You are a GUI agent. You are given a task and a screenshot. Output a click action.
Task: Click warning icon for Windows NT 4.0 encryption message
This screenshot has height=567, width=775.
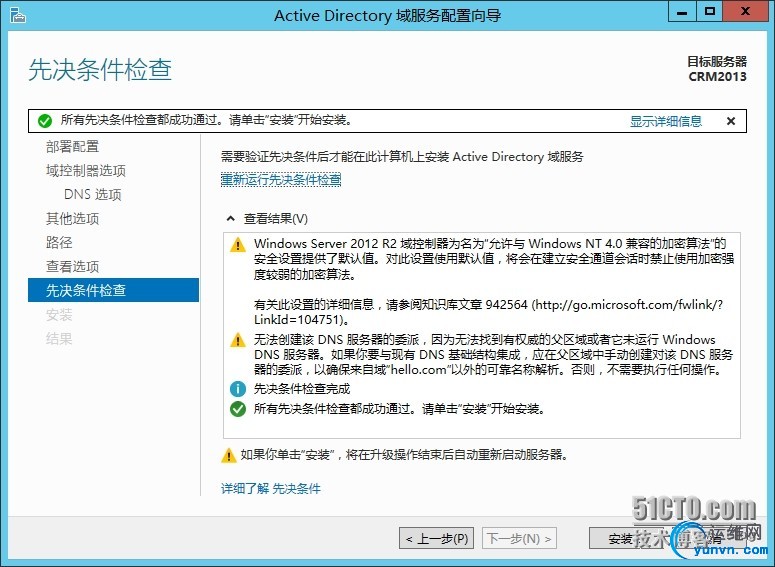click(x=238, y=245)
